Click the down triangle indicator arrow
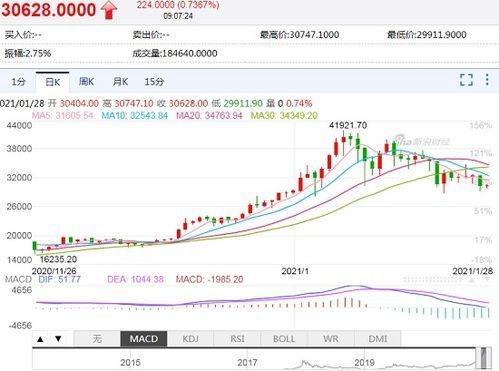The width and height of the screenshot is (499, 371). pyautogui.click(x=58, y=339)
